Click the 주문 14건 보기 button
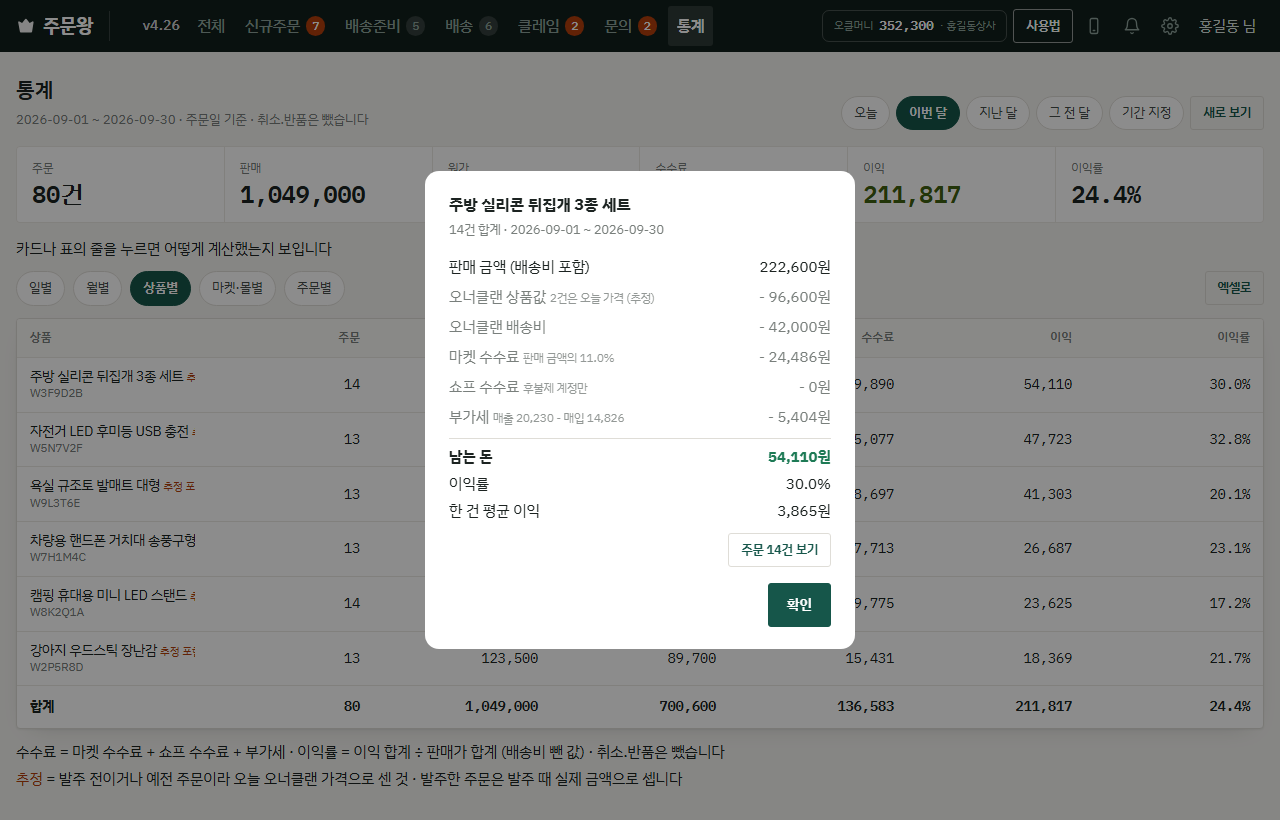This screenshot has height=820, width=1280. pyautogui.click(x=779, y=550)
